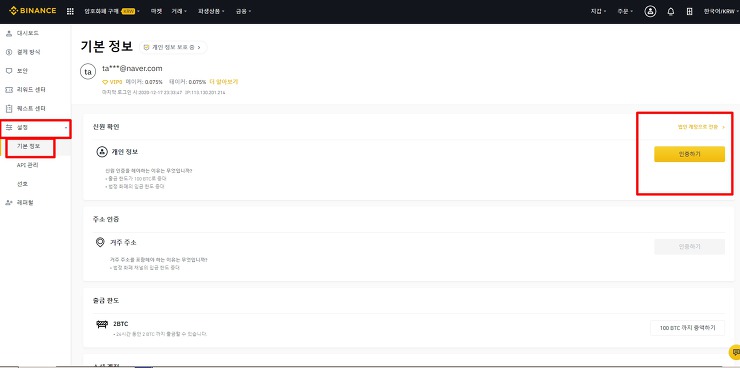
Task: Open the 암호화폐 구매 KRW dropdown
Action: click(112, 11)
